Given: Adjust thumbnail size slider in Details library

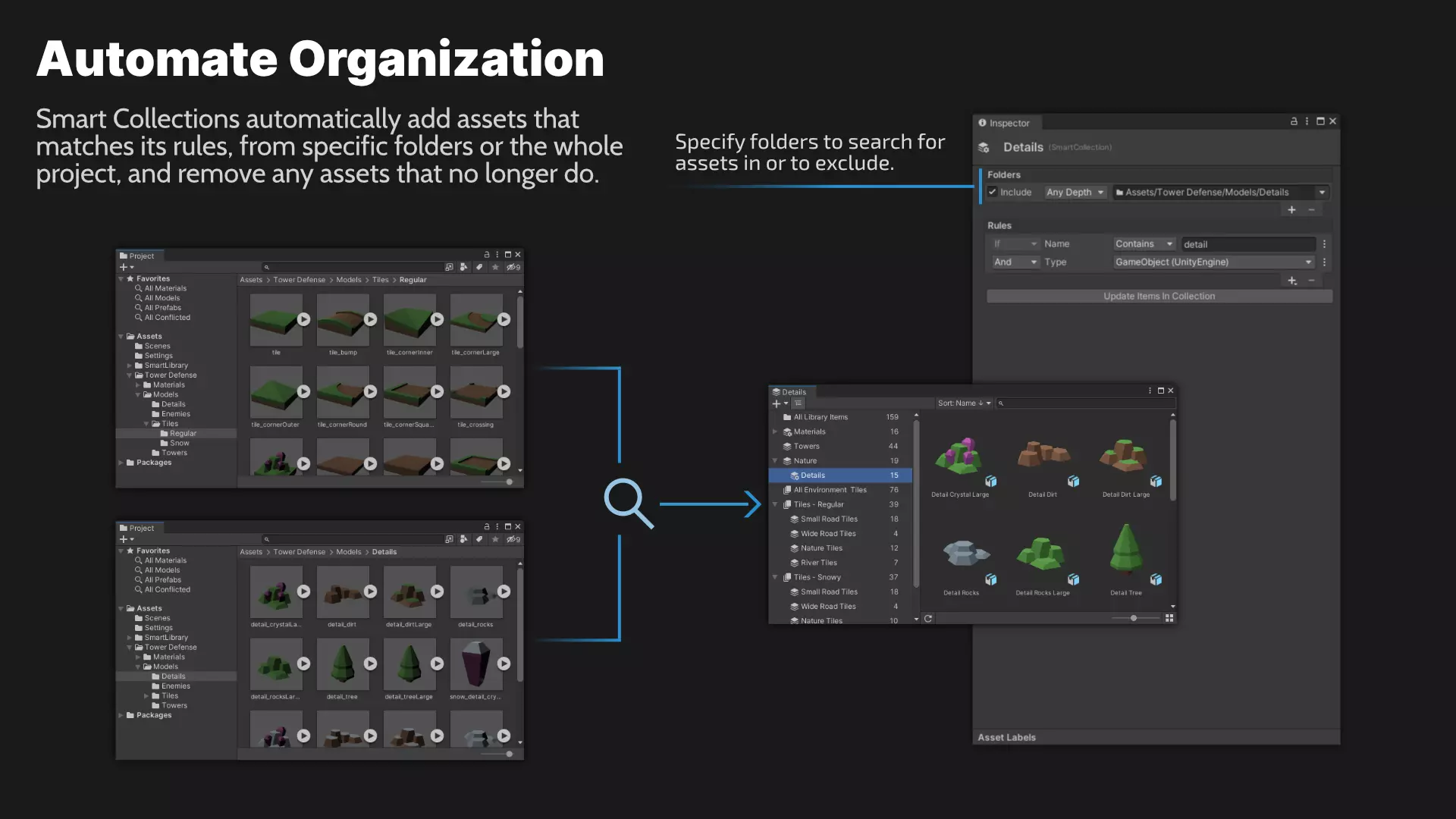Looking at the screenshot, I should click(1134, 618).
